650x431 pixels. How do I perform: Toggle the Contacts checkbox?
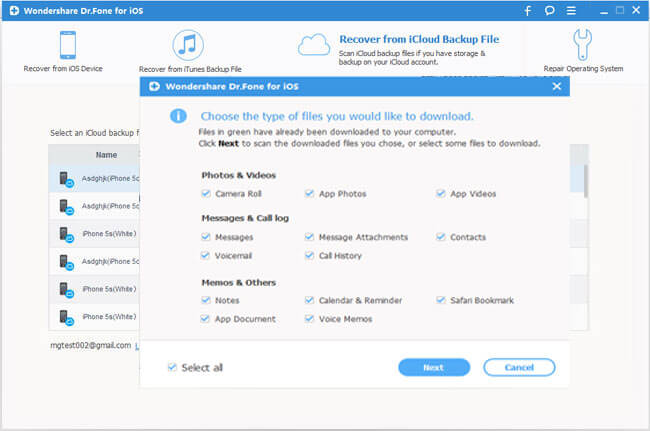[x=441, y=237]
